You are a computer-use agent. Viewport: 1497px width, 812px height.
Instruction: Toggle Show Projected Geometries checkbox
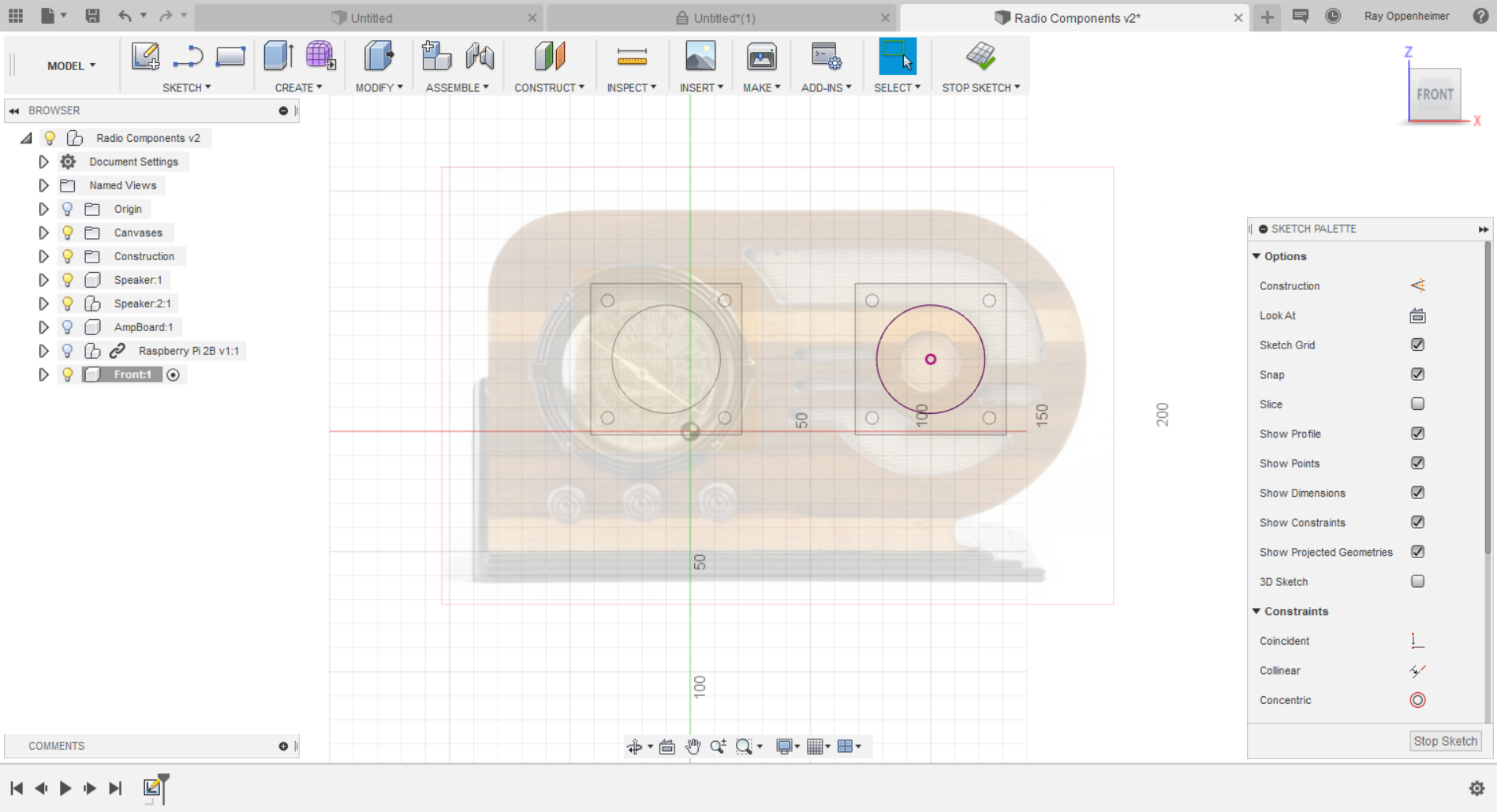click(1417, 552)
